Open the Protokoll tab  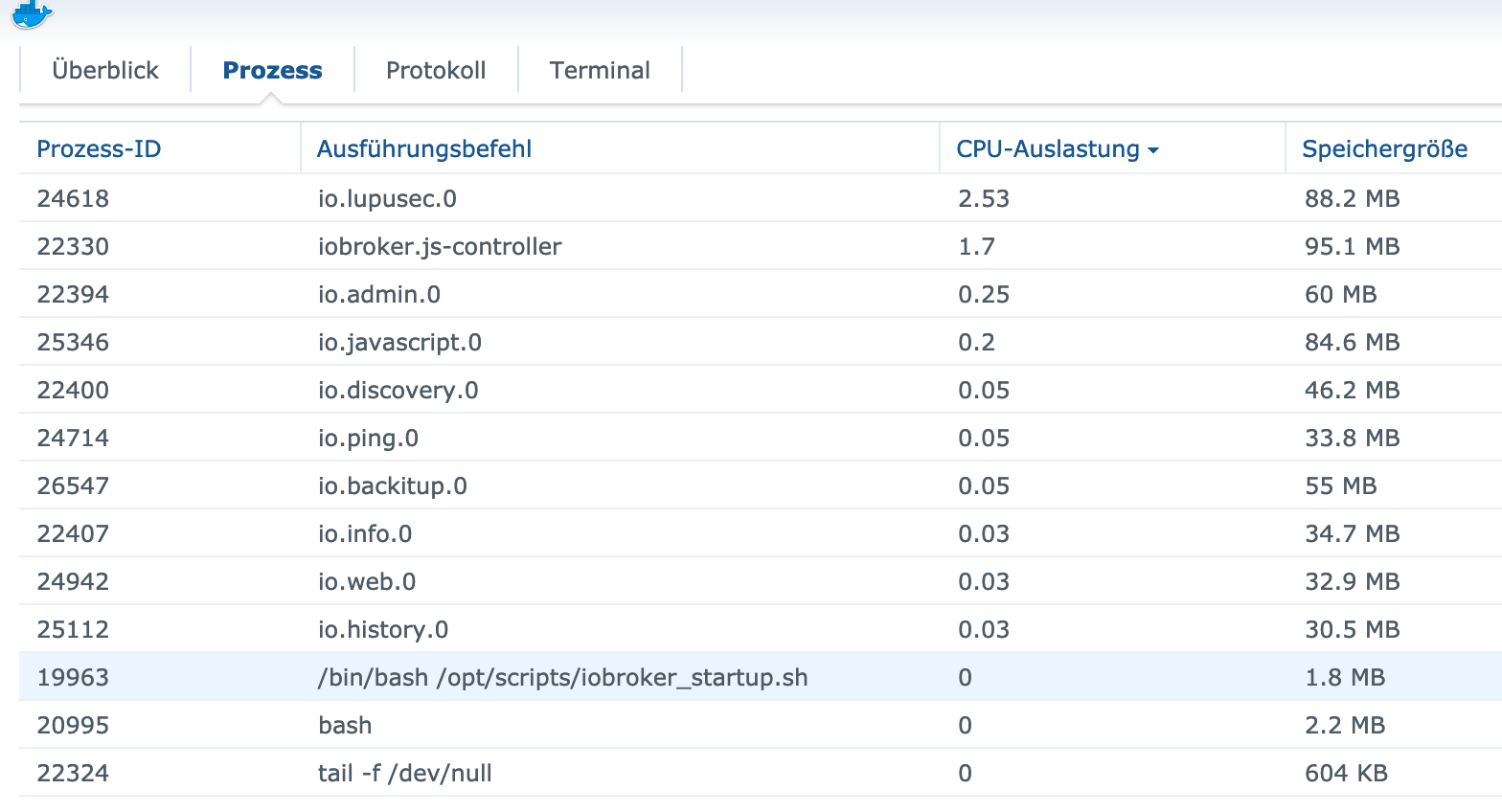click(x=436, y=70)
